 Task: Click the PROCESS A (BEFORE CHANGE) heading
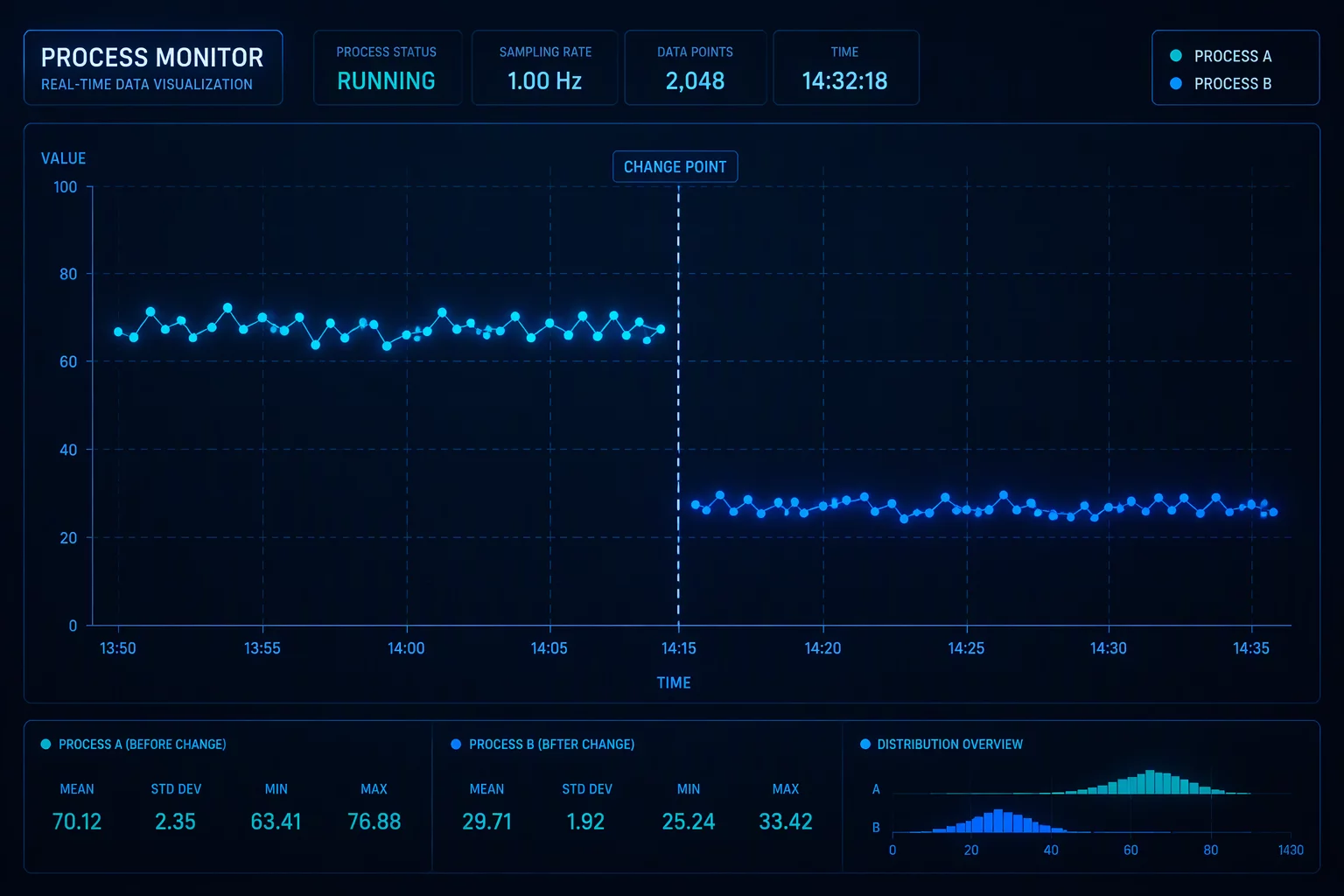tap(142, 745)
